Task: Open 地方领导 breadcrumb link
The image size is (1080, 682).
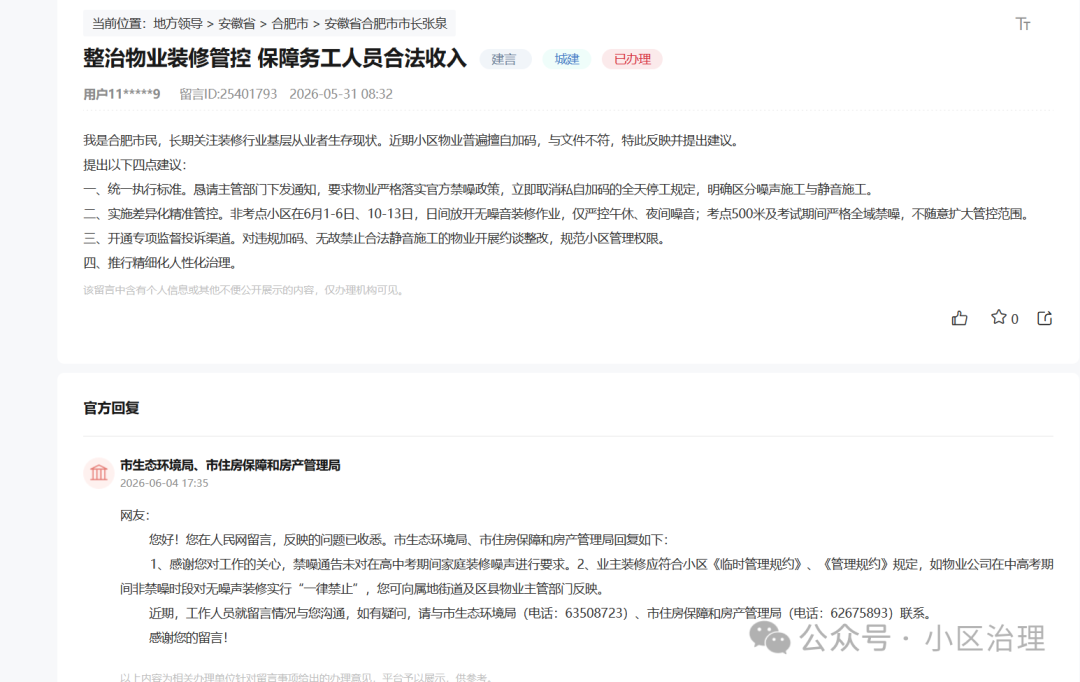Action: (x=178, y=23)
